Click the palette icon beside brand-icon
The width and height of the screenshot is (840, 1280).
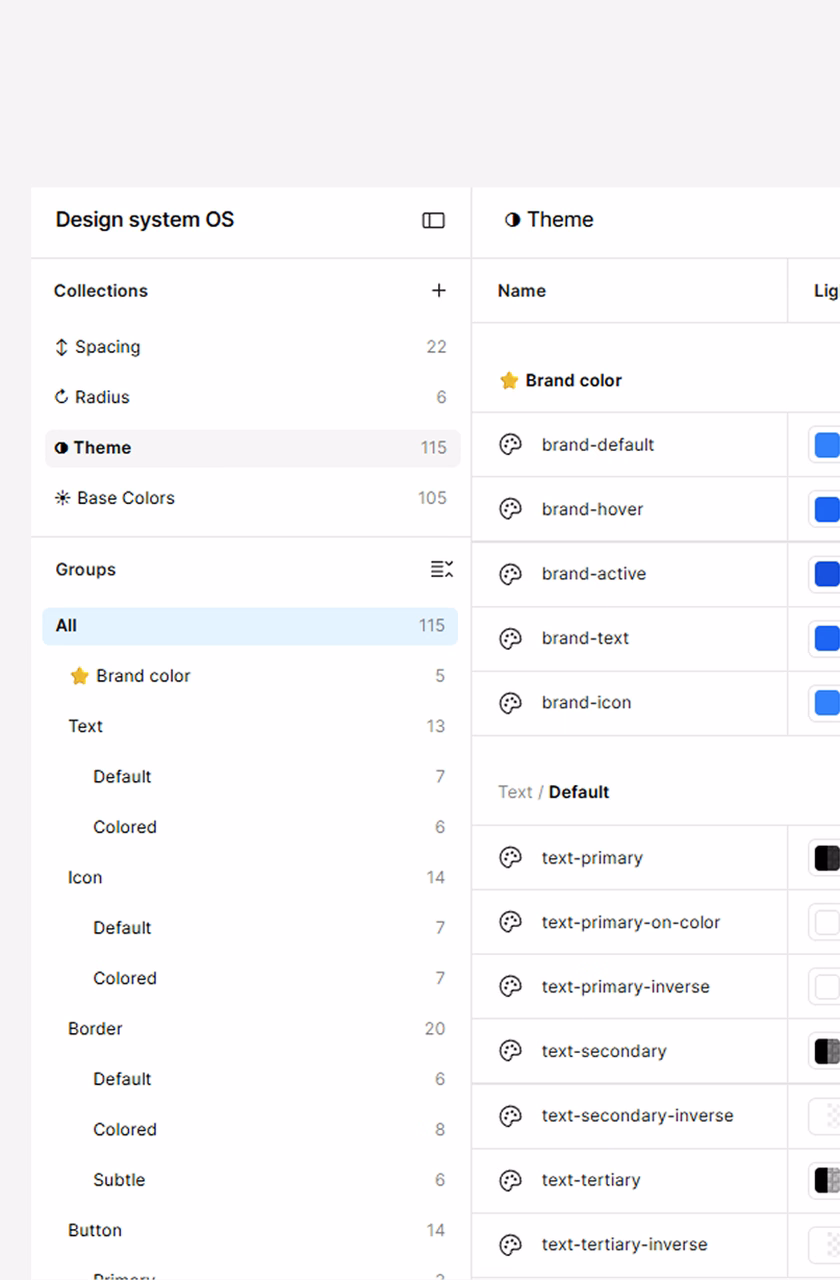pos(510,702)
